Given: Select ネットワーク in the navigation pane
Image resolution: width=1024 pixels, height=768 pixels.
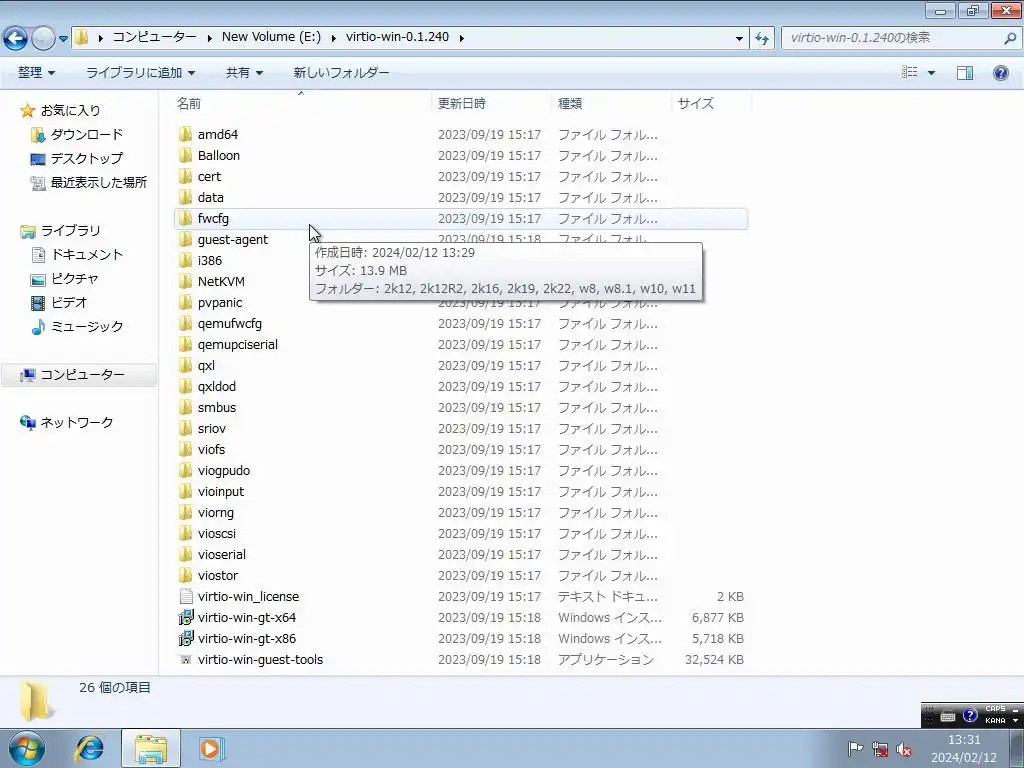Looking at the screenshot, I should click(76, 423).
